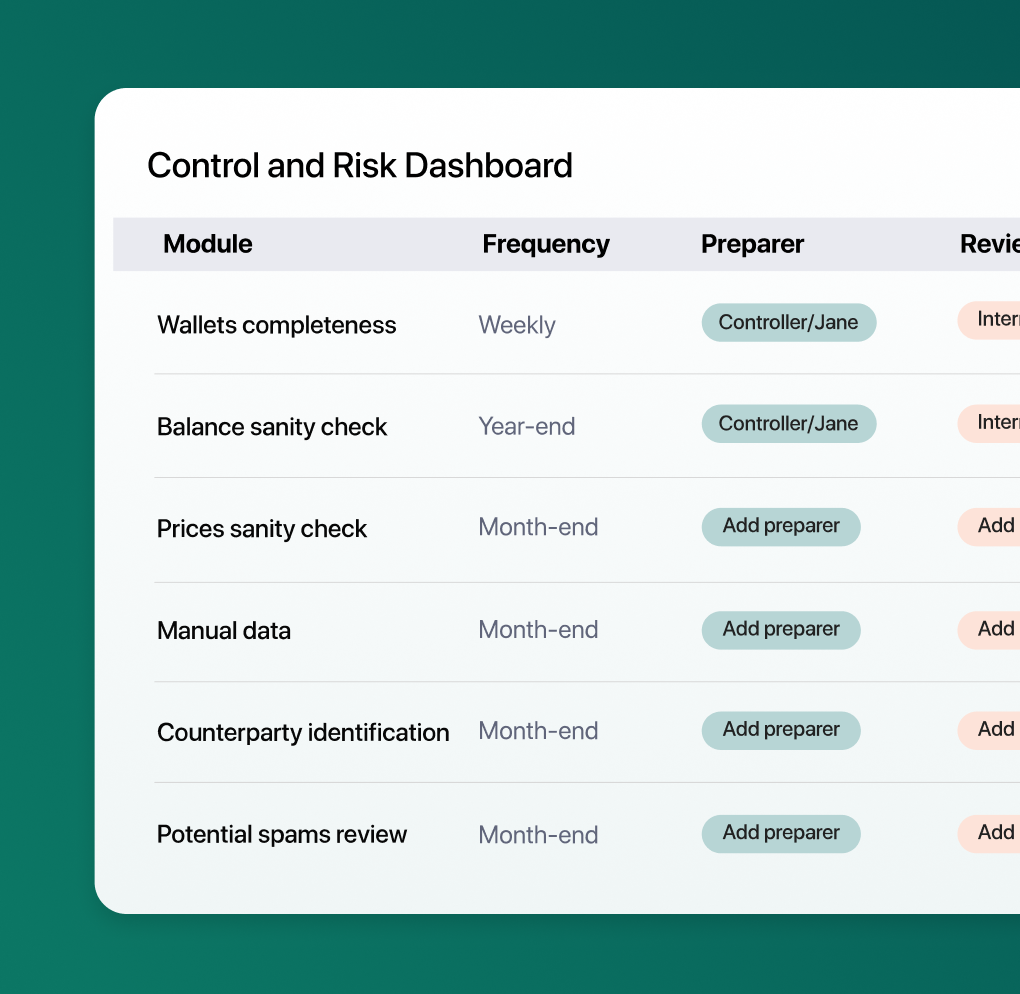This screenshot has width=1020, height=994.
Task: Open the Manual data module
Action: point(224,630)
